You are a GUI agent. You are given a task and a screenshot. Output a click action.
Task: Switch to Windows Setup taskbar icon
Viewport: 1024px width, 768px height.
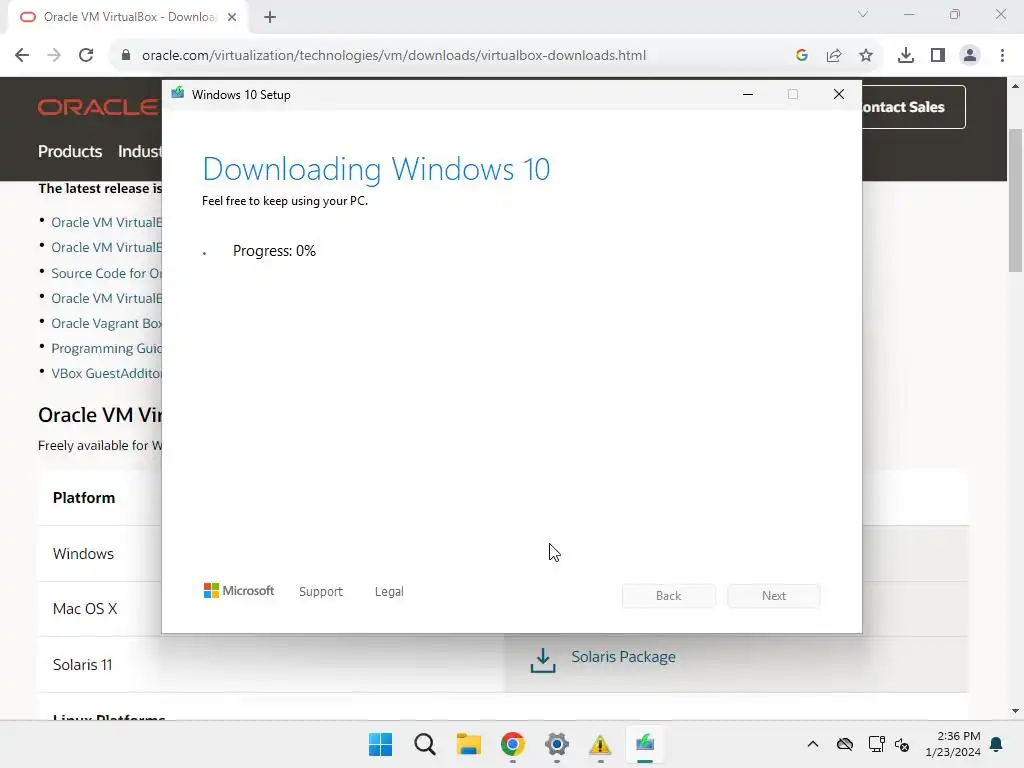pos(645,744)
